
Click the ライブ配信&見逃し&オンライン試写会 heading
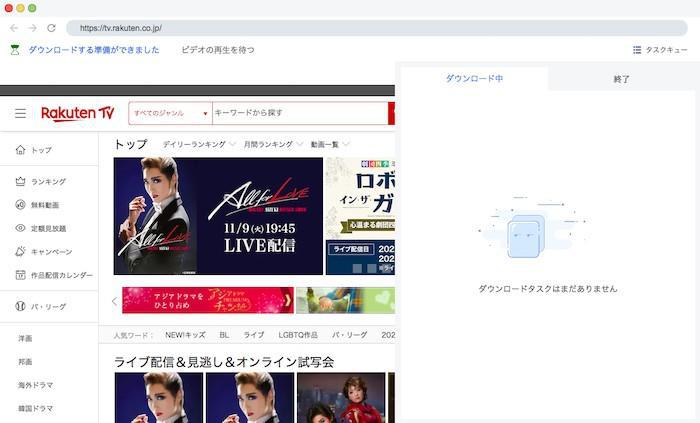[224, 362]
